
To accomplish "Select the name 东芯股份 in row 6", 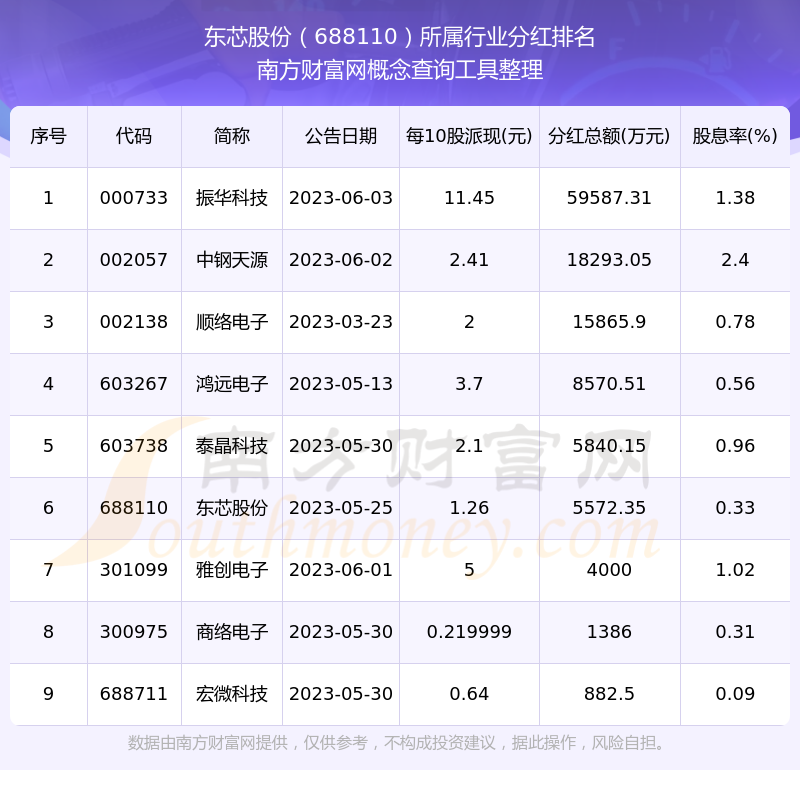I will [x=232, y=508].
